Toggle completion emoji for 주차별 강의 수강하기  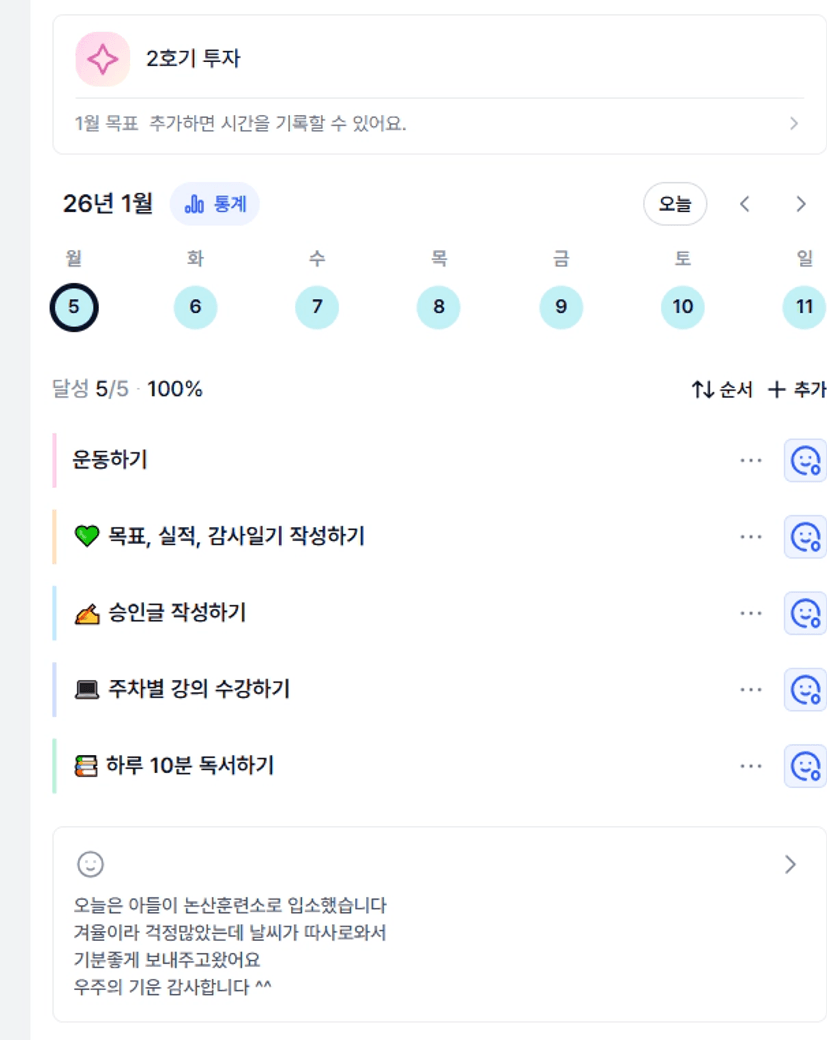tap(805, 689)
